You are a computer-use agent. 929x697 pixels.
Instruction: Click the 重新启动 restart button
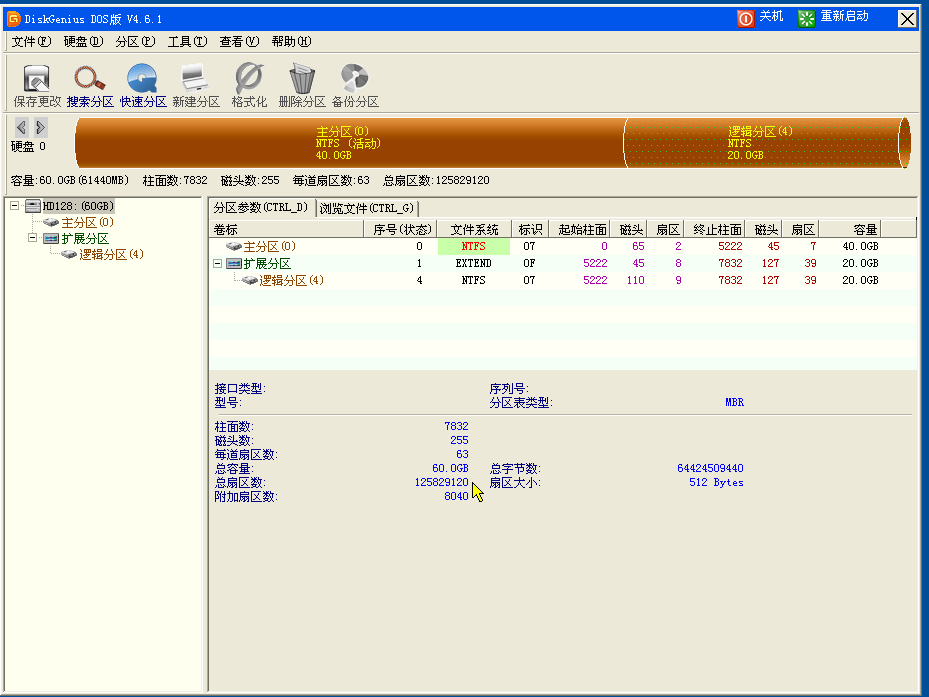(833, 18)
